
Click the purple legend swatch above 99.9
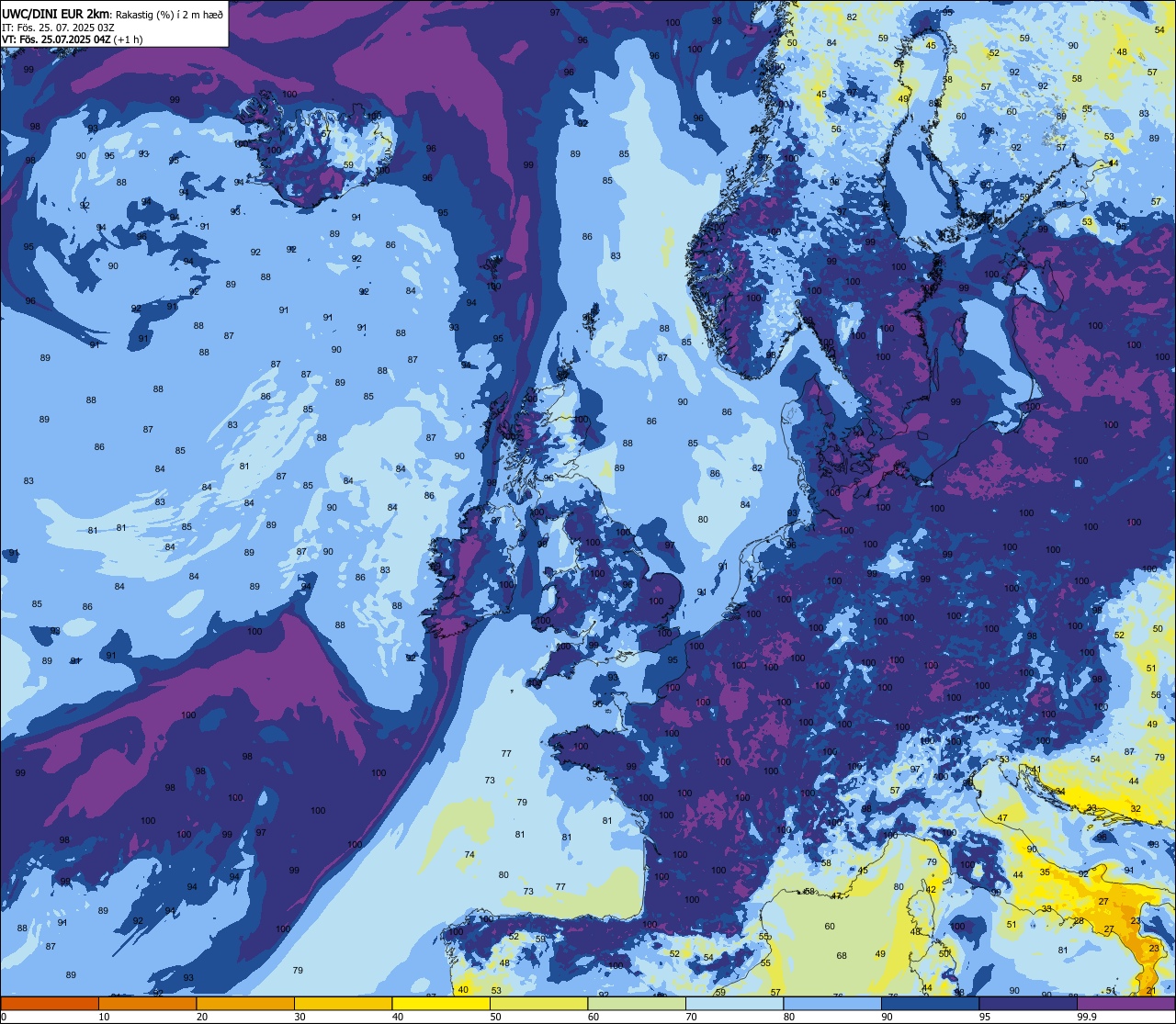tap(1125, 1003)
